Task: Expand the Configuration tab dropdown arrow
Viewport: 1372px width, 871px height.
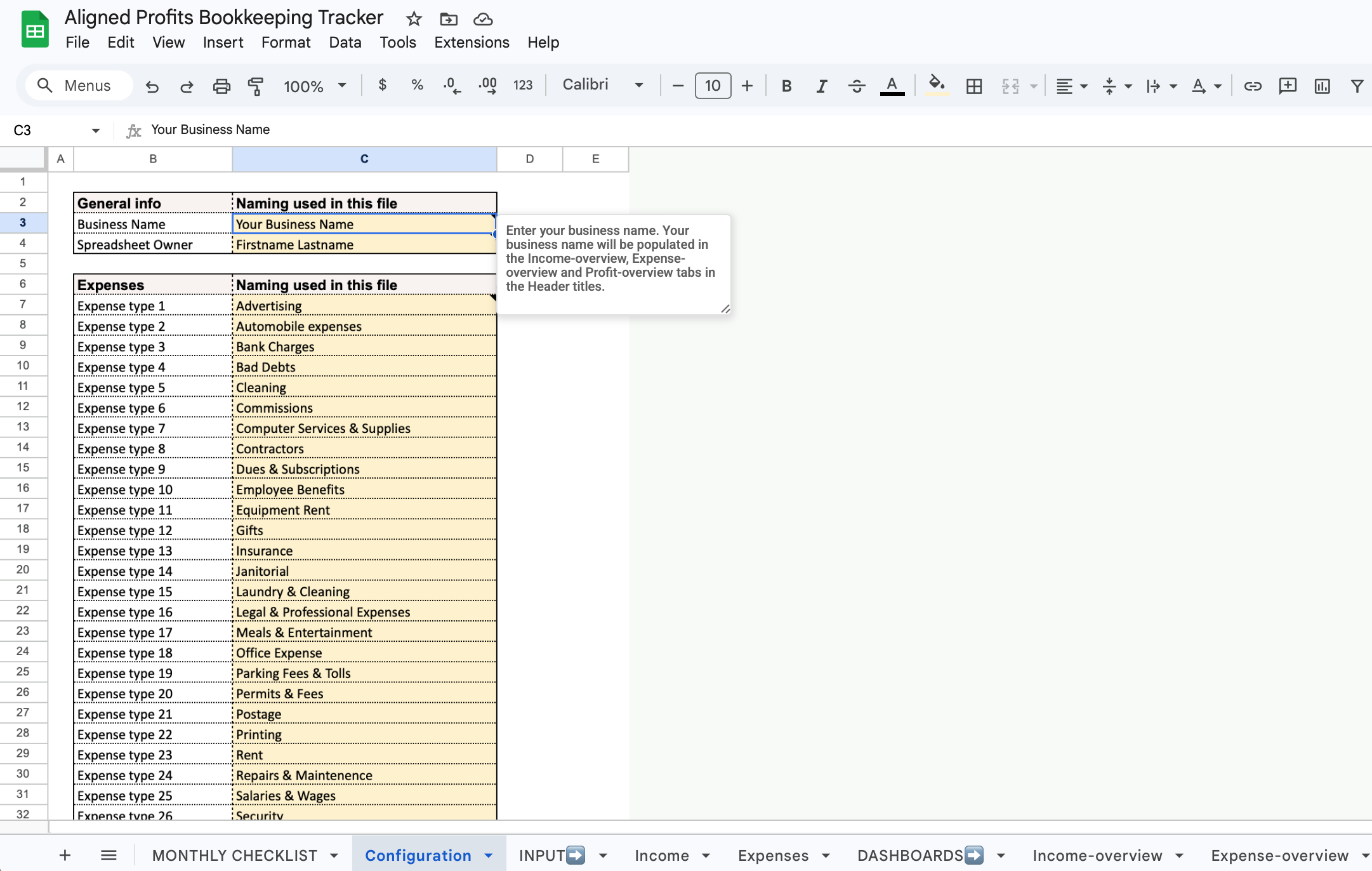Action: point(489,855)
